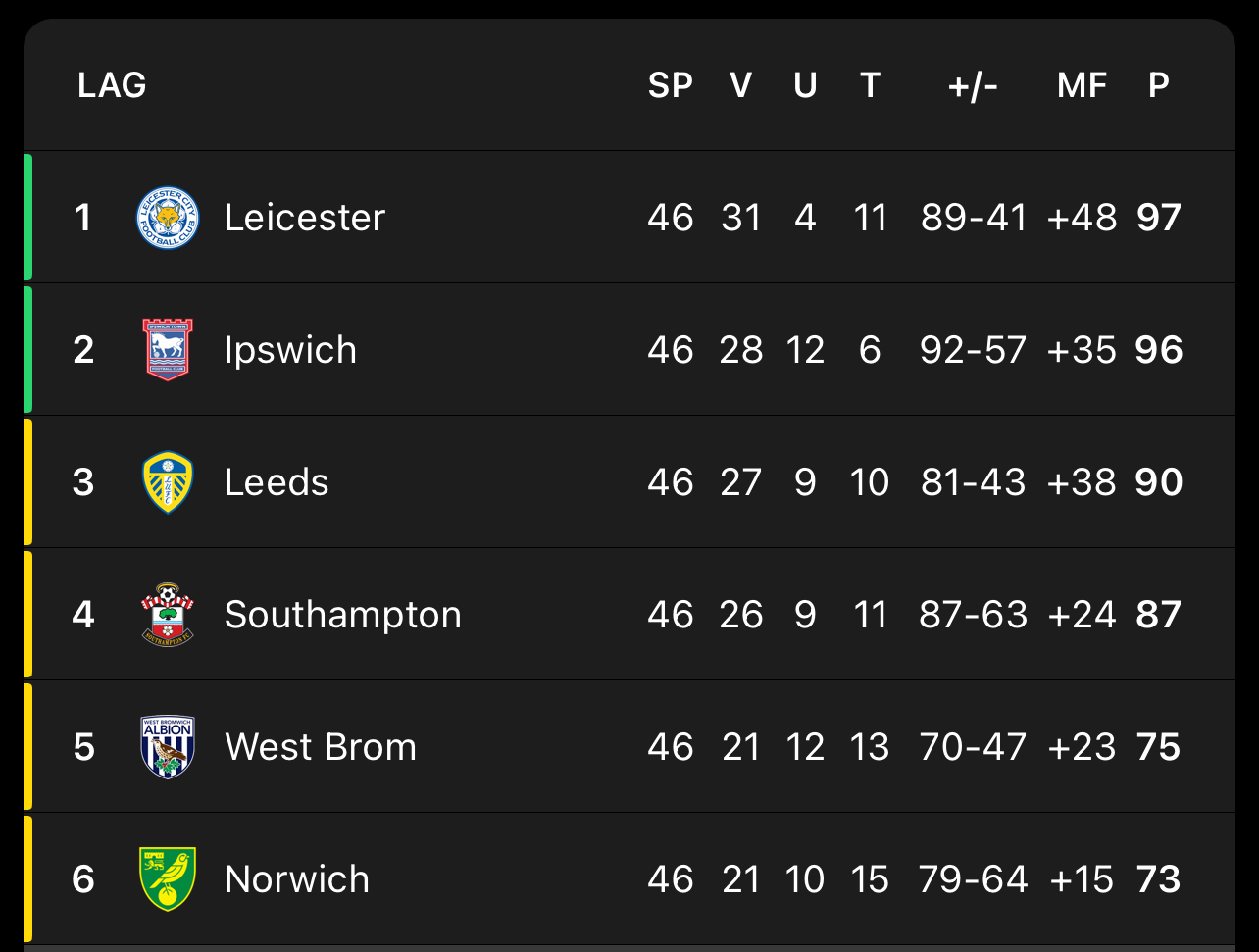The image size is (1259, 952).
Task: Select the Southampton team name
Action: pyautogui.click(x=342, y=615)
